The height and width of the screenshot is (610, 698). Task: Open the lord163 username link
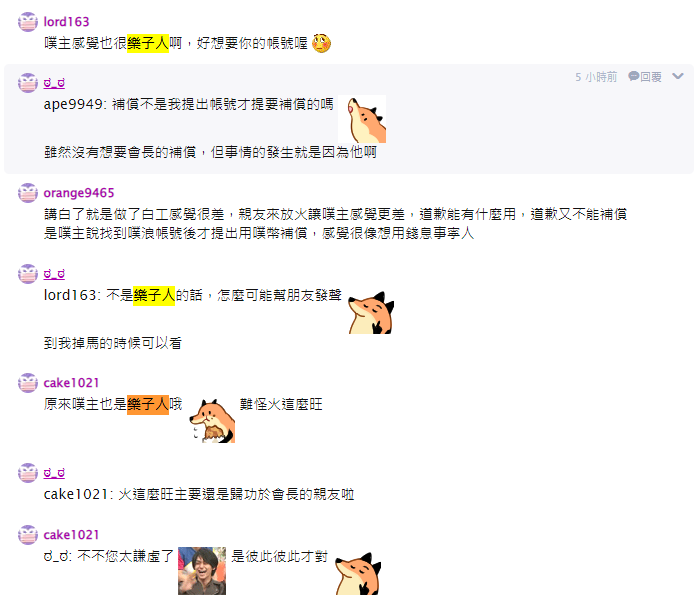click(66, 22)
